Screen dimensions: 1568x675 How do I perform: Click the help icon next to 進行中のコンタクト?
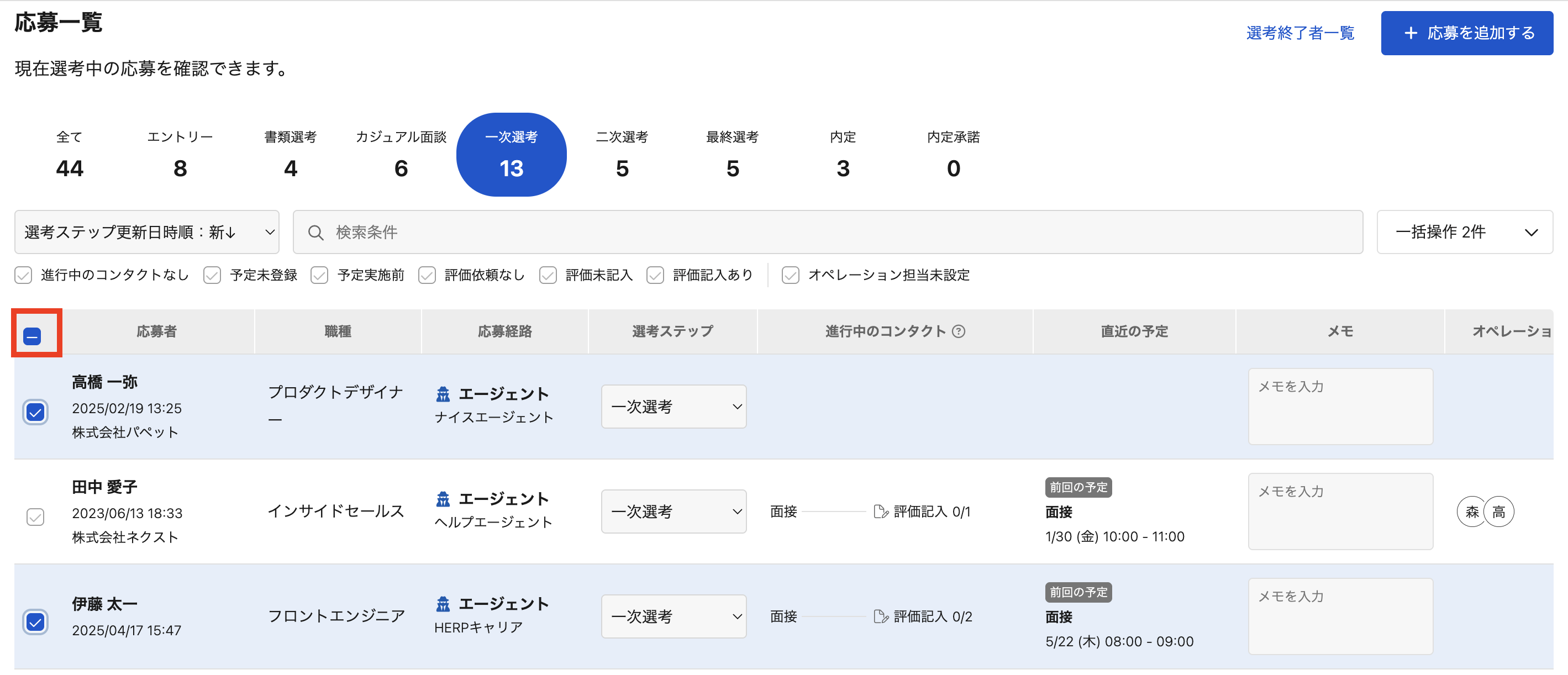coord(958,331)
